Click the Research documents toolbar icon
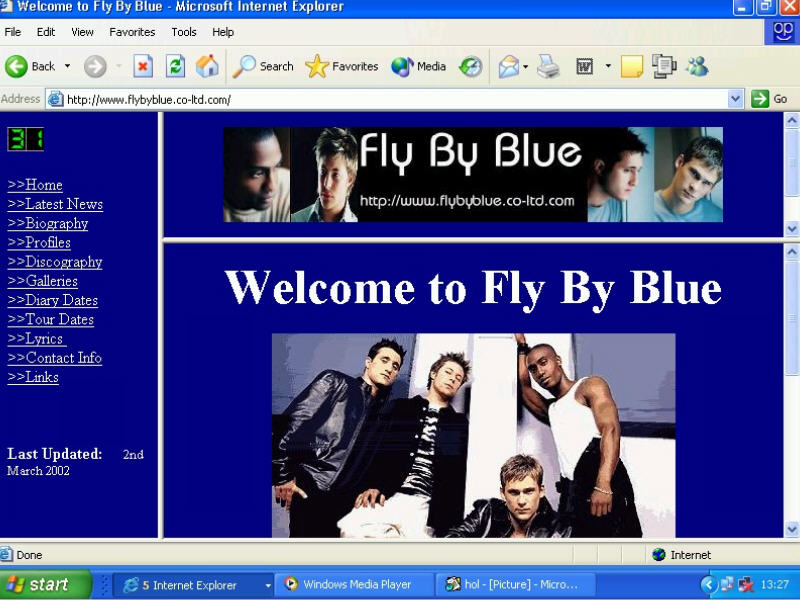Screen dimensions: 800x600 (664, 66)
